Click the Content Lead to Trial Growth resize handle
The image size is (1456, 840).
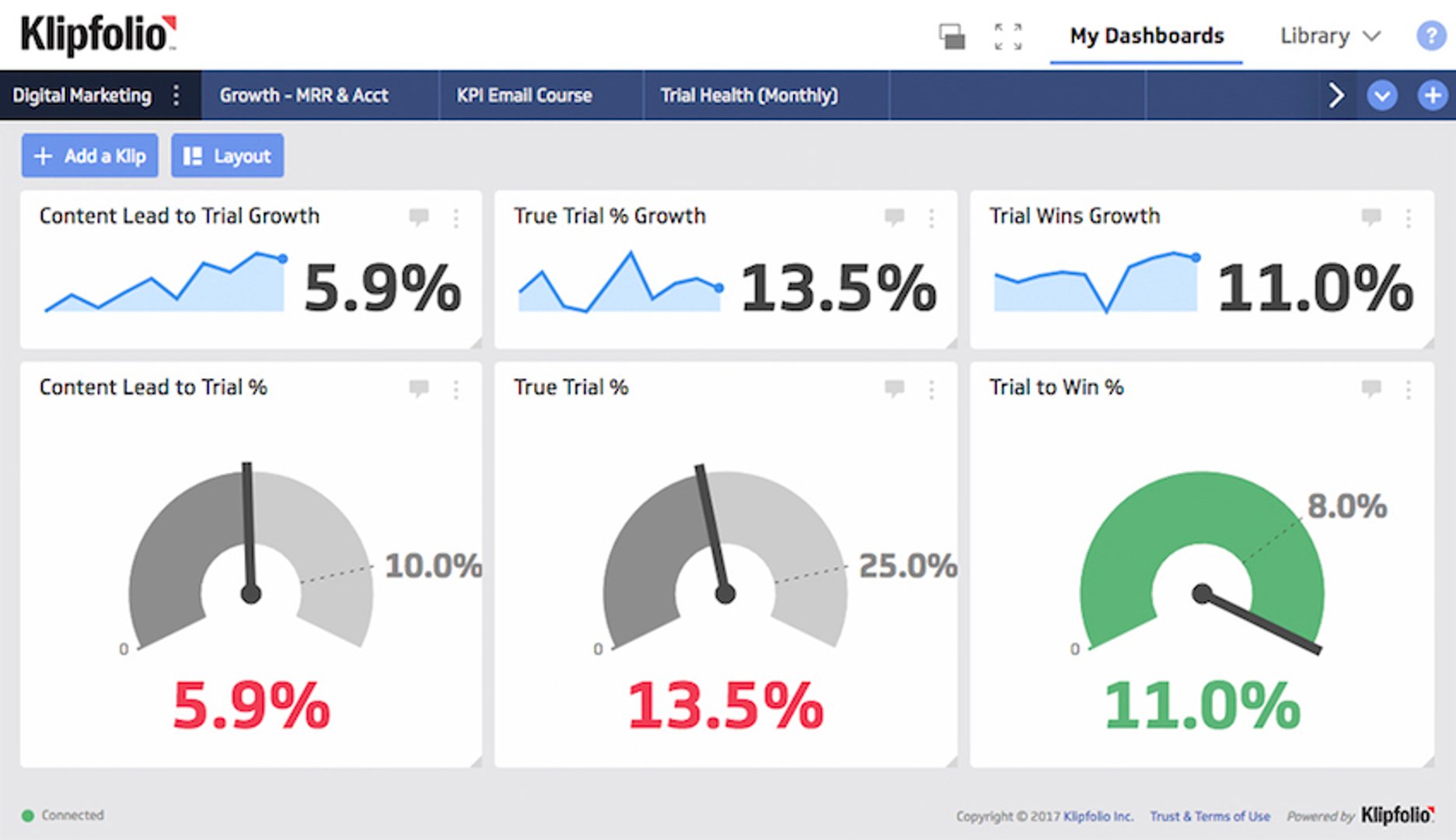coord(476,342)
